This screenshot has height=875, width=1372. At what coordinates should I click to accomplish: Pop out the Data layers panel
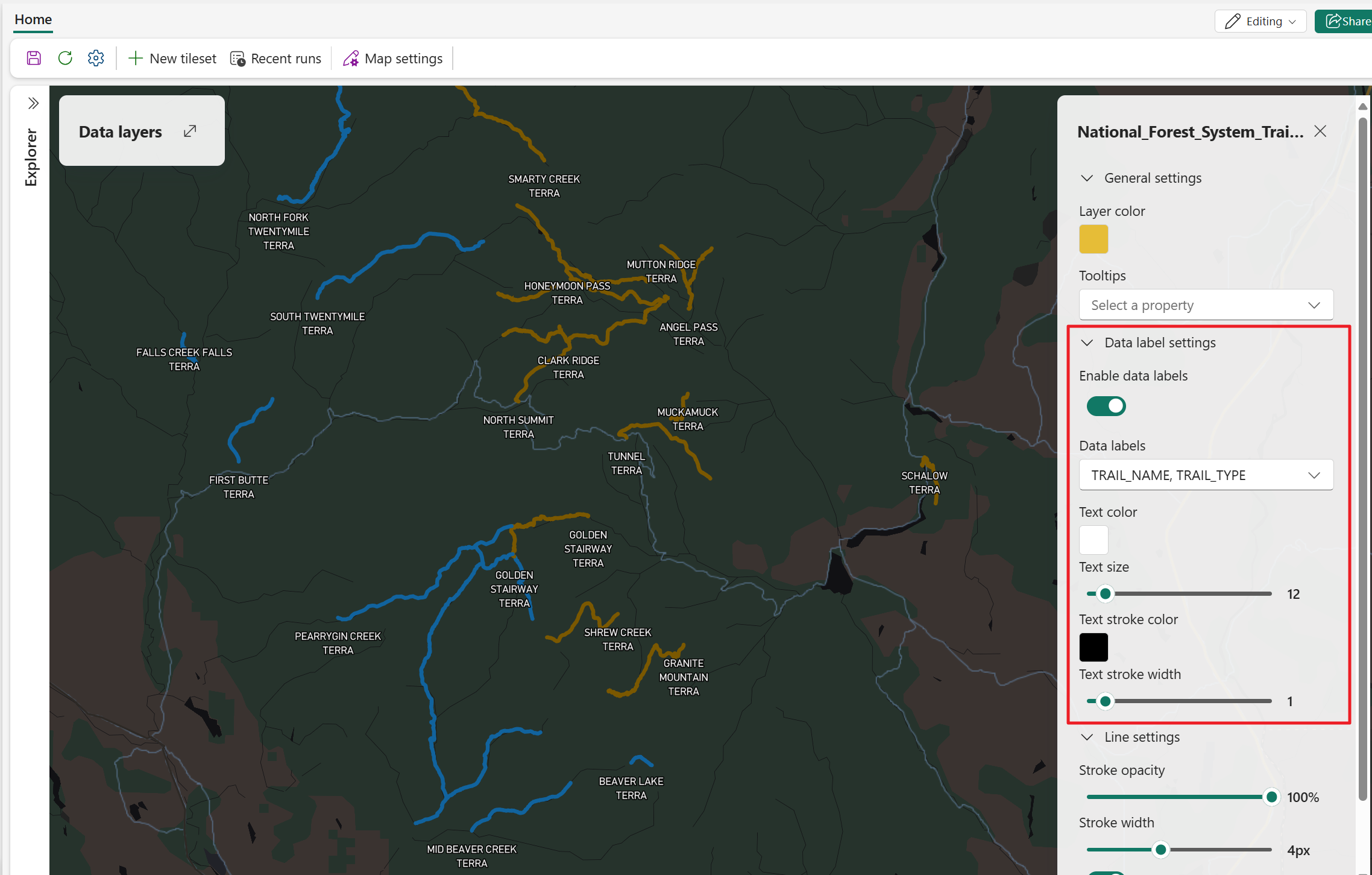189,130
